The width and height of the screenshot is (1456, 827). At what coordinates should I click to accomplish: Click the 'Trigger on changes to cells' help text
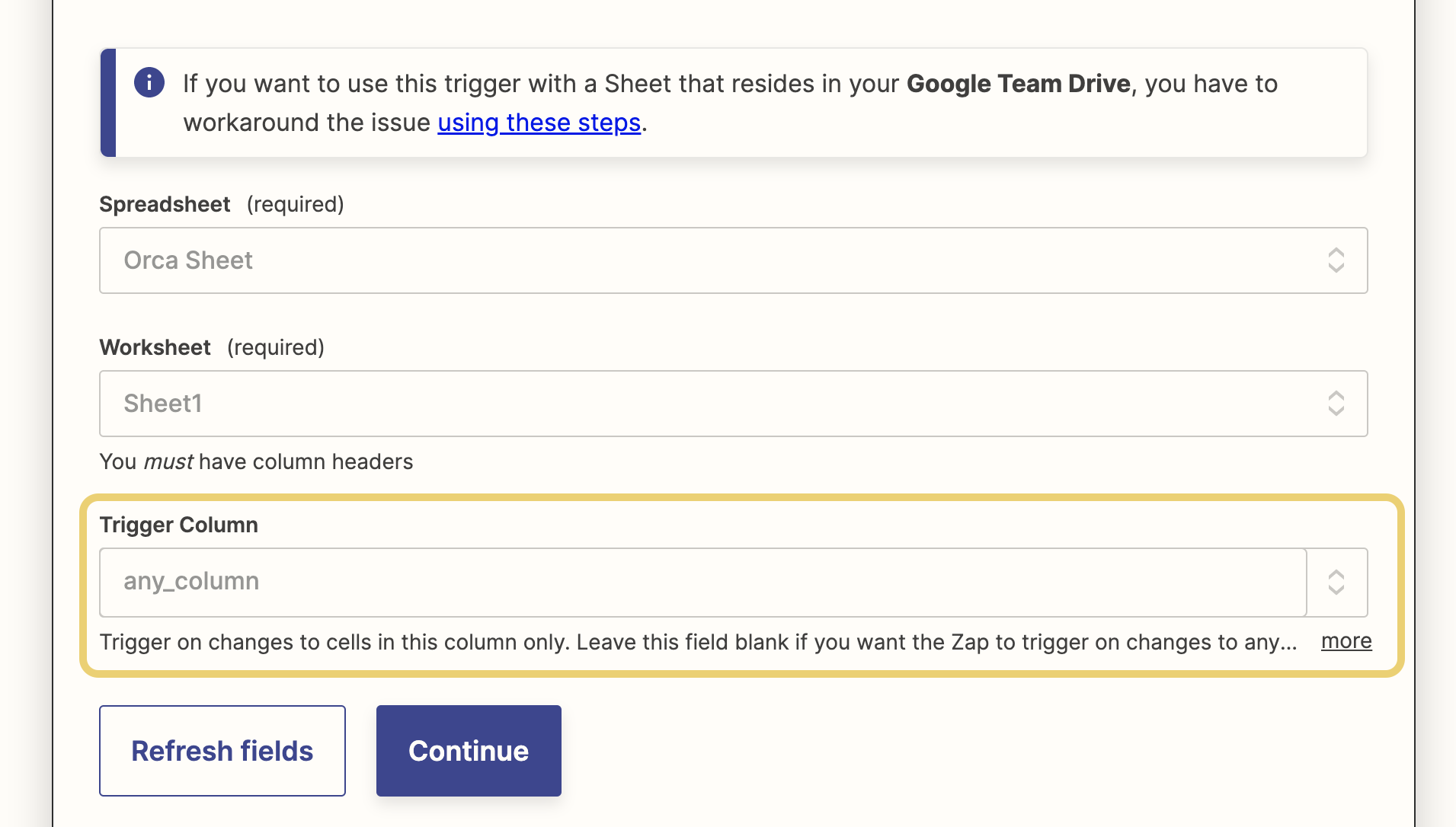click(x=697, y=642)
